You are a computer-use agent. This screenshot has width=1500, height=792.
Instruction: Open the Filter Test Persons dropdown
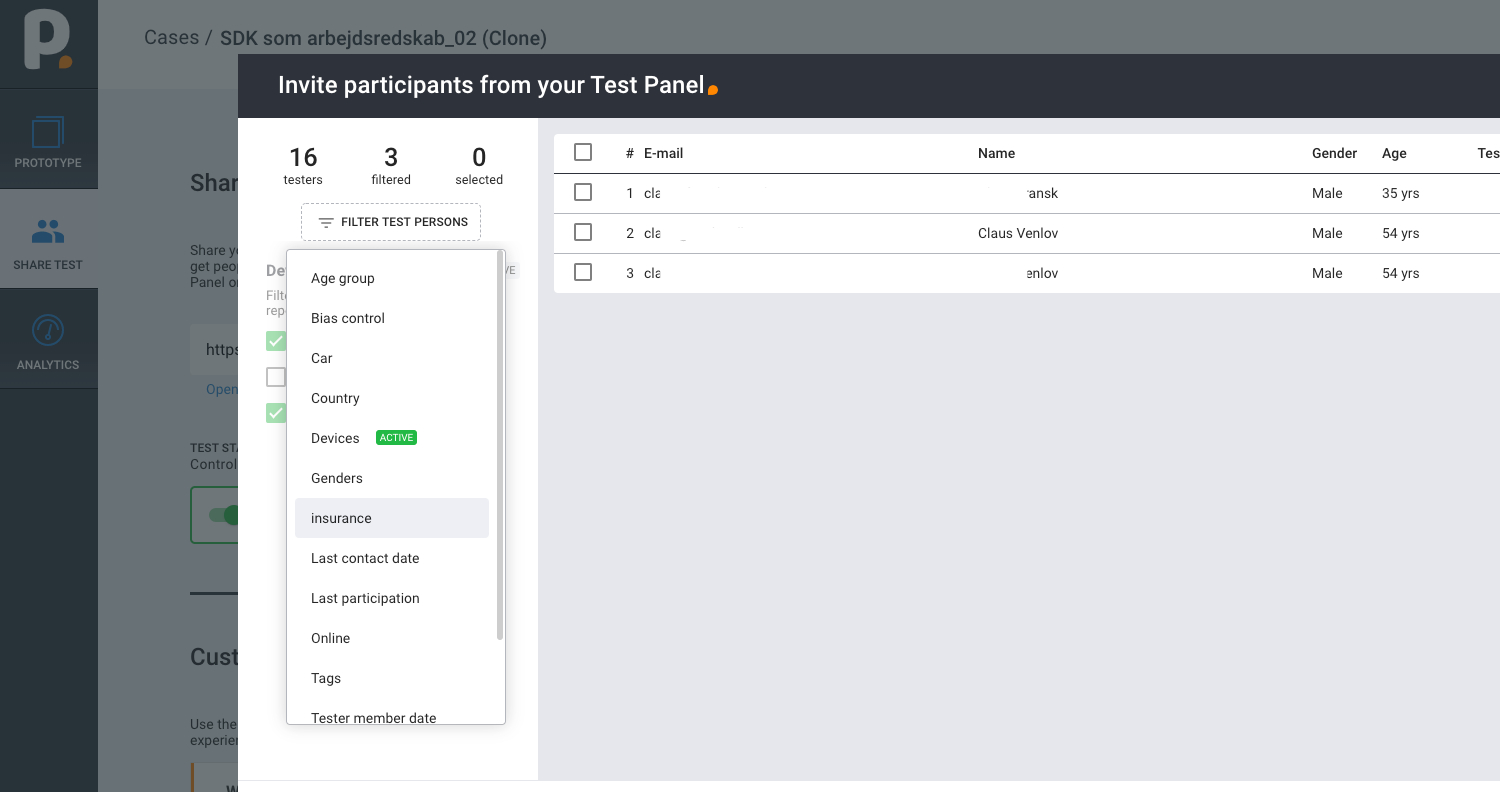[x=391, y=222]
